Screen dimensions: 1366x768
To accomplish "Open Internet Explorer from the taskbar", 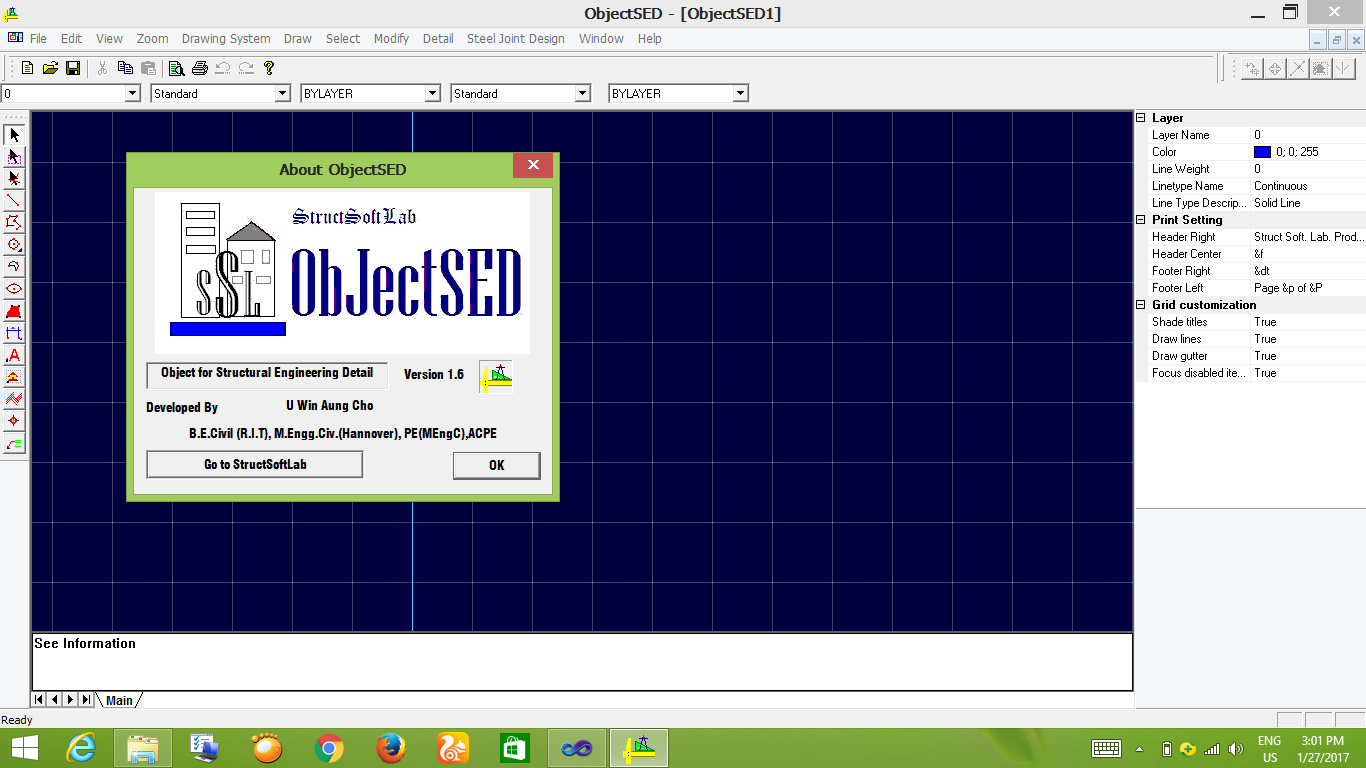I will [81, 747].
